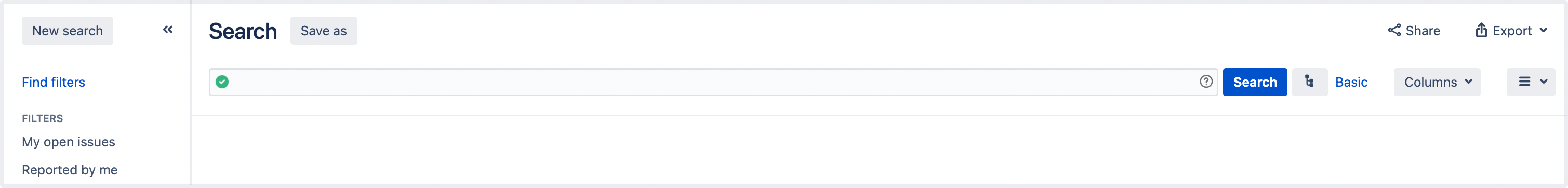The image size is (1568, 188).
Task: Open the Find filters link
Action: (54, 82)
